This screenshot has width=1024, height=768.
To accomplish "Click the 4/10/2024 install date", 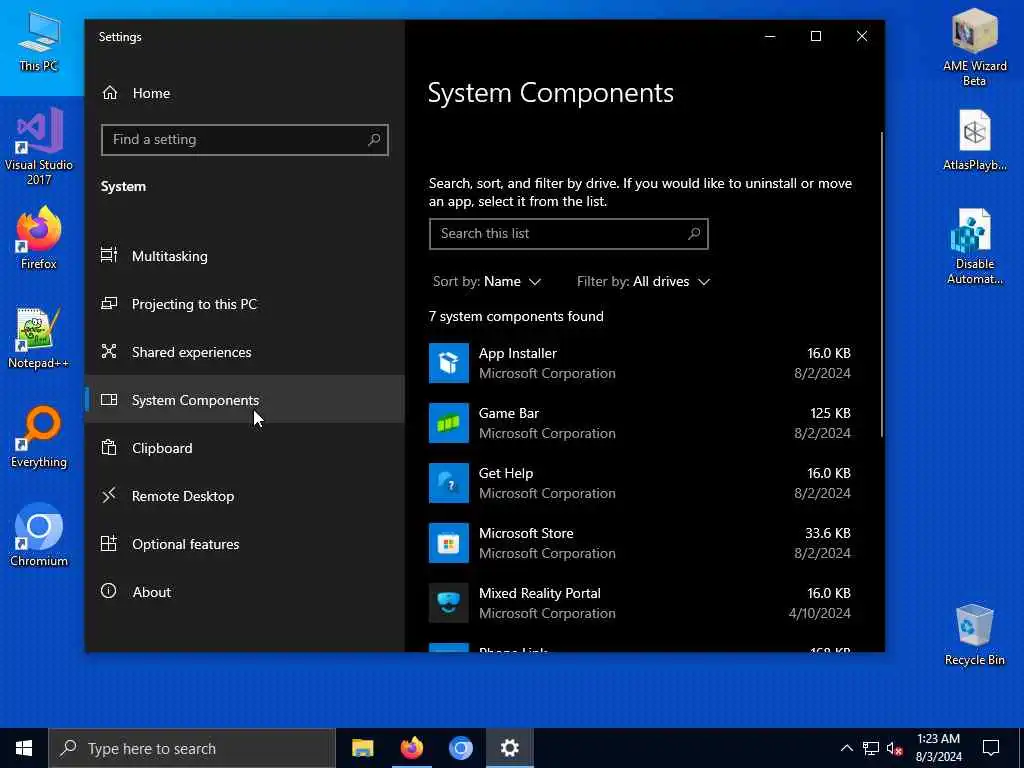I will [x=820, y=613].
